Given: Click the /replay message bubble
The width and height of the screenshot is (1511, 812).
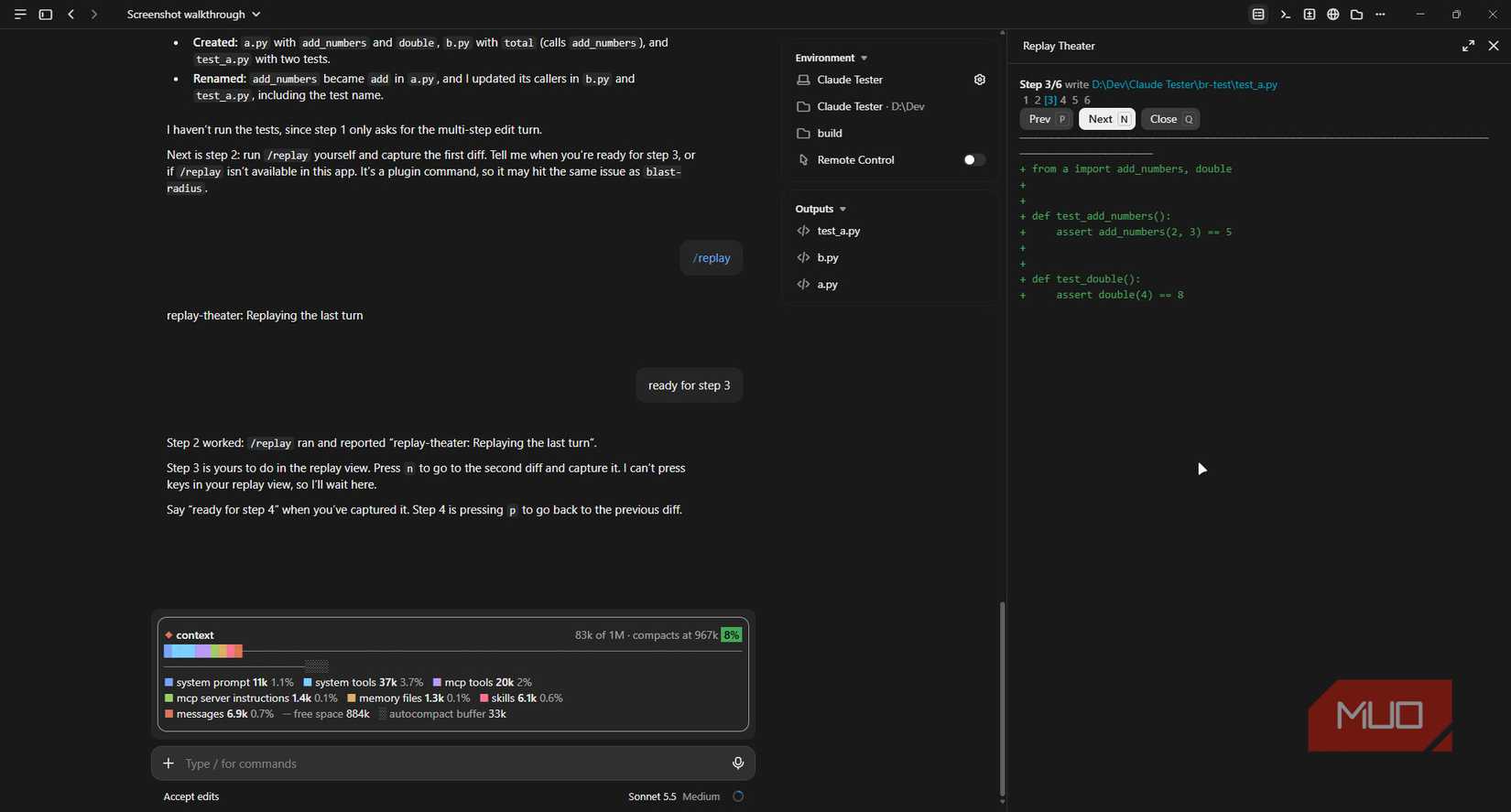Looking at the screenshot, I should [712, 258].
